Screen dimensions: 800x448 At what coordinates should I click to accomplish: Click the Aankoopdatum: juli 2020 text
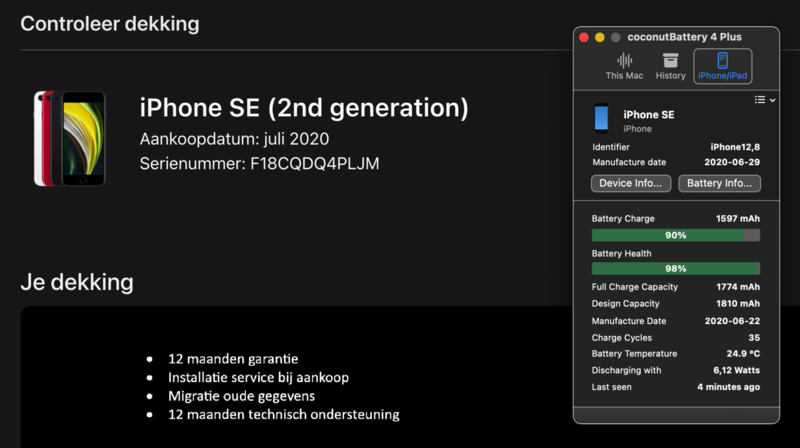235,139
